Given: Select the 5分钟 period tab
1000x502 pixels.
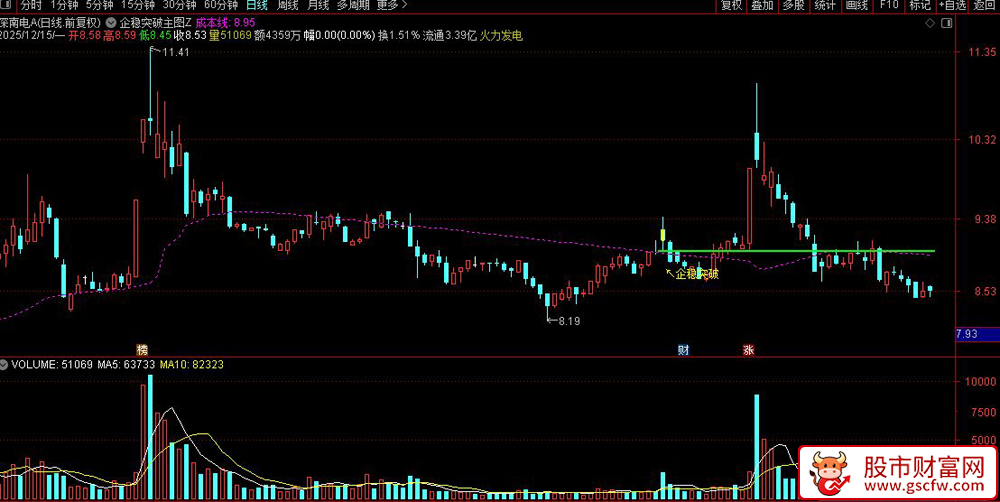Looking at the screenshot, I should pyautogui.click(x=99, y=5).
